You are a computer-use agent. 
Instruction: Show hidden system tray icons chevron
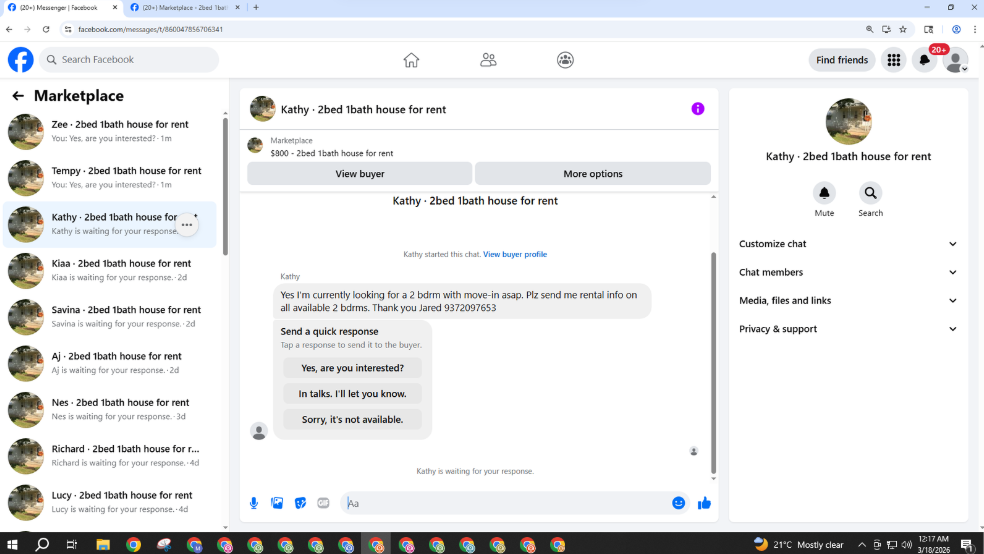(862, 545)
